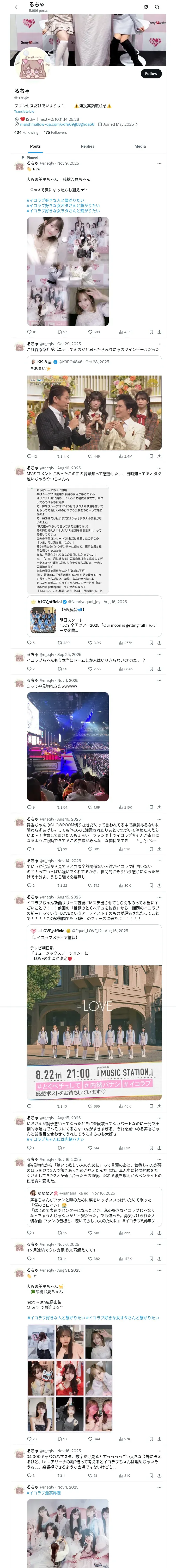Open more options on the Oct 29 post
The height and width of the screenshot is (1568, 176).
point(159,344)
